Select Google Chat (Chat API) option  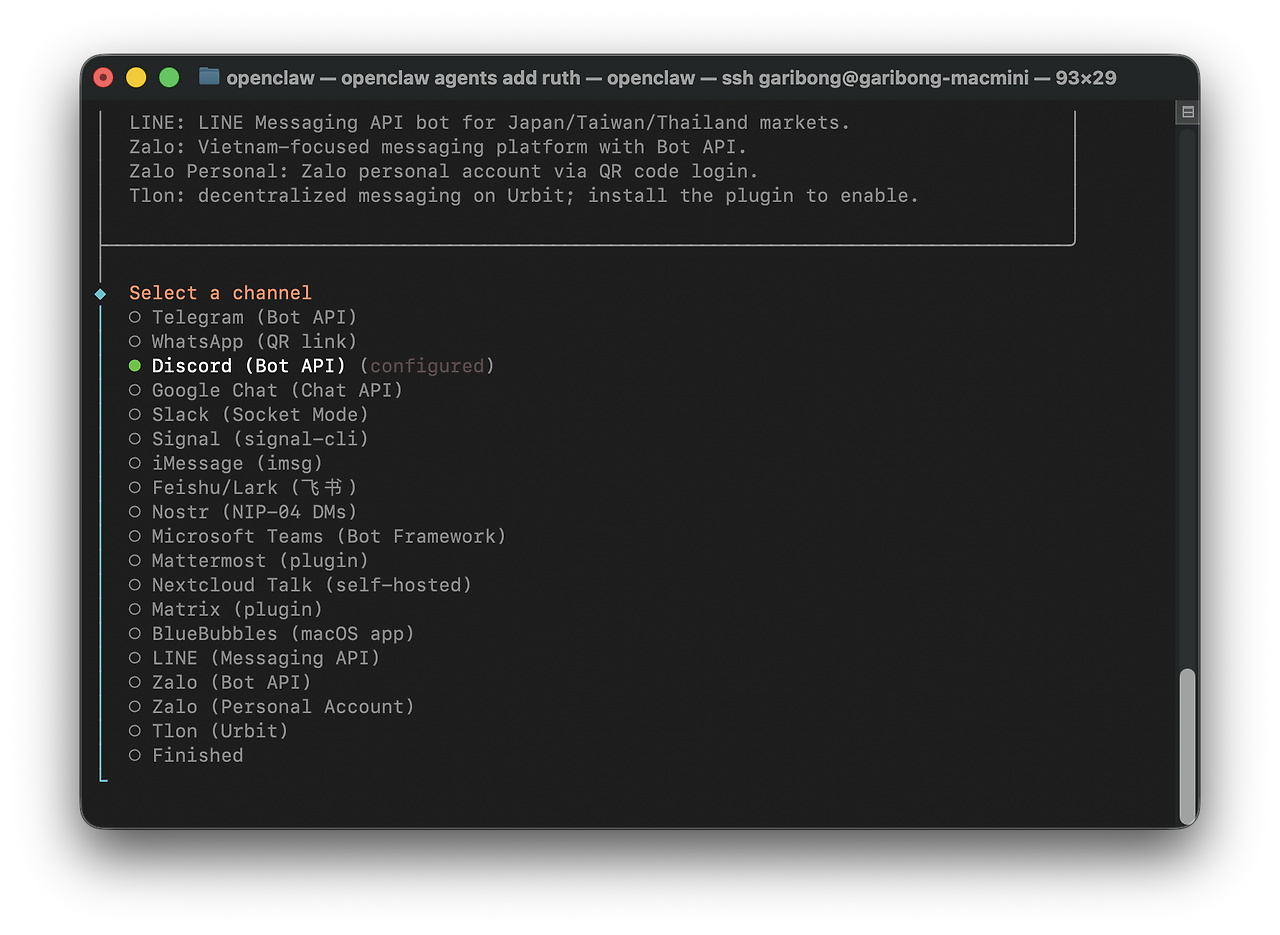(x=266, y=390)
